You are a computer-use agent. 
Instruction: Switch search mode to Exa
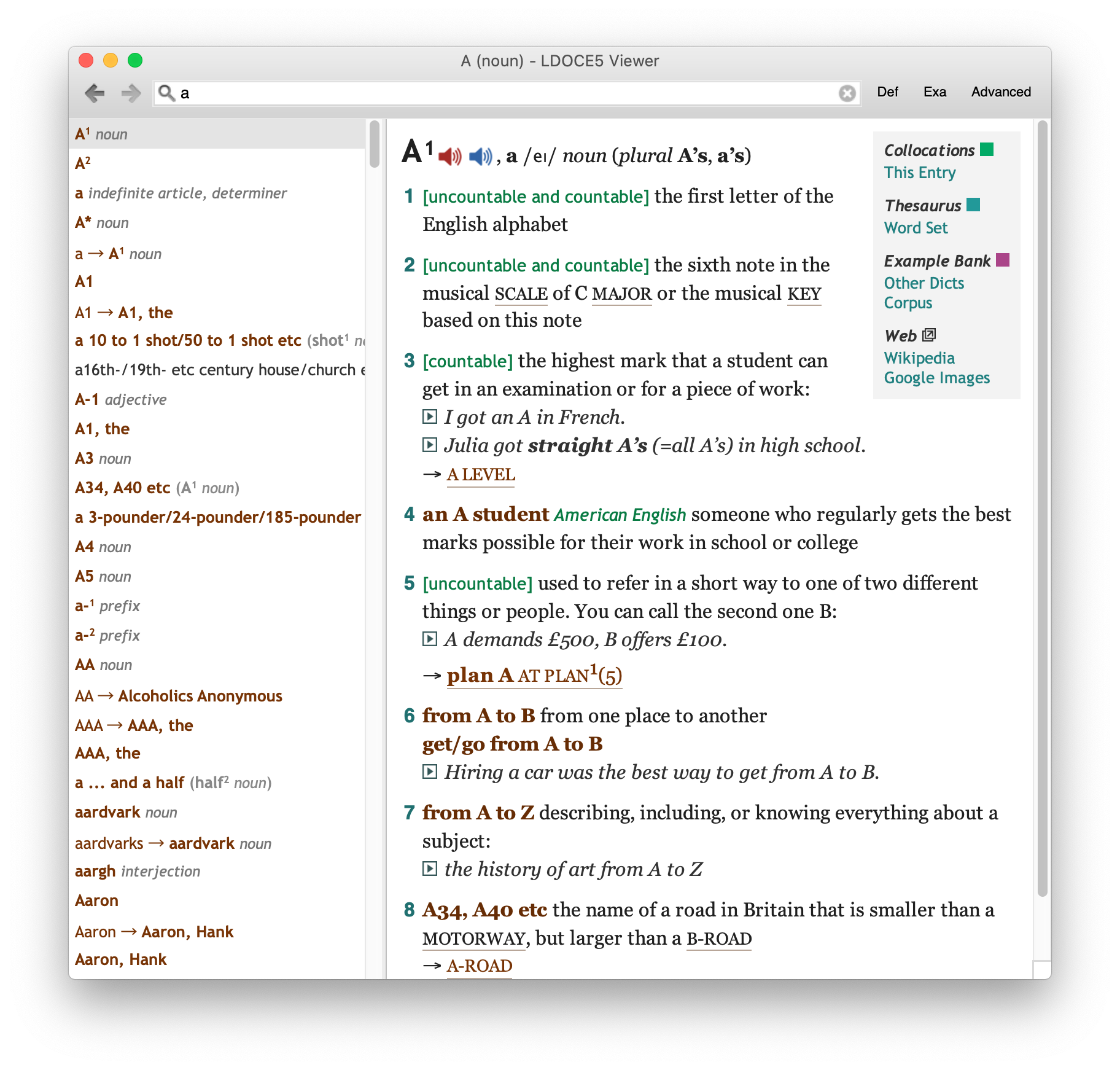click(935, 92)
